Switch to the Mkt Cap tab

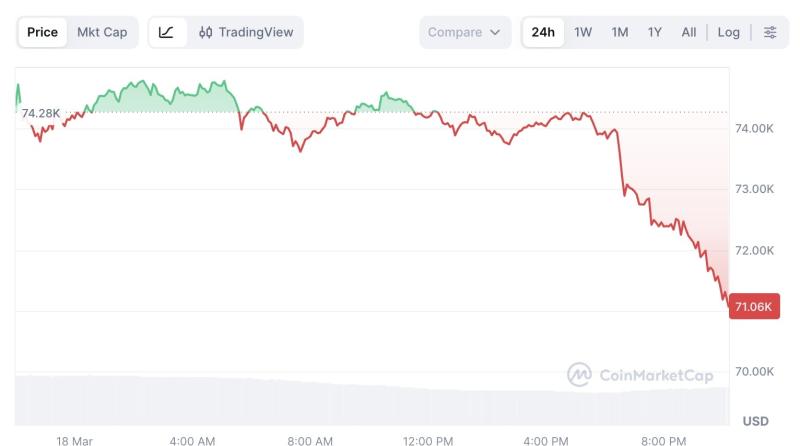(102, 32)
